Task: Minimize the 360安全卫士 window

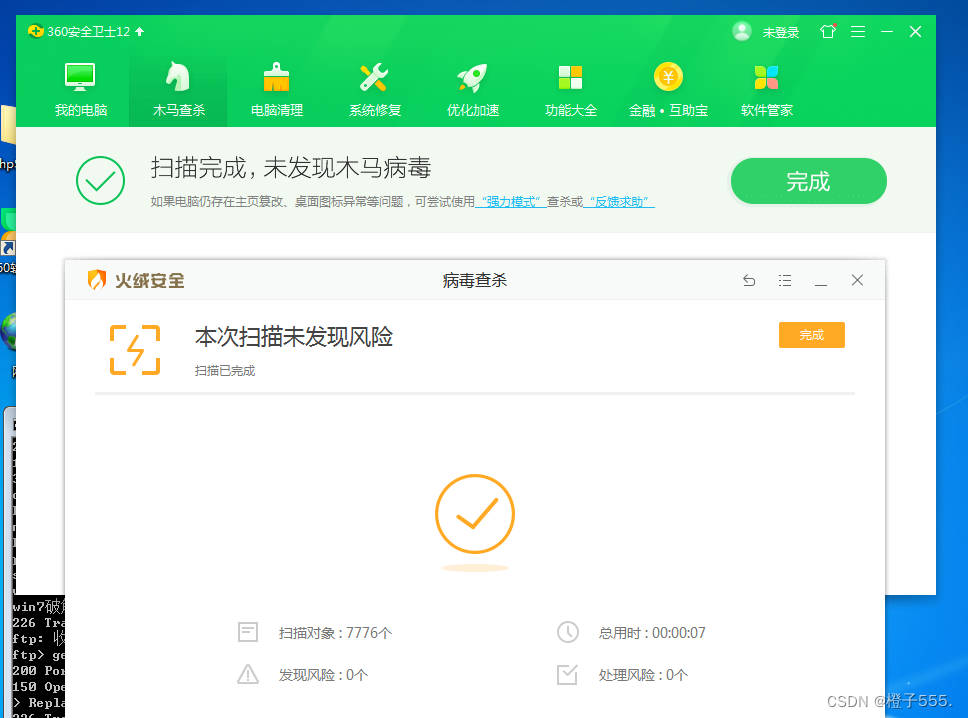Action: coord(887,31)
